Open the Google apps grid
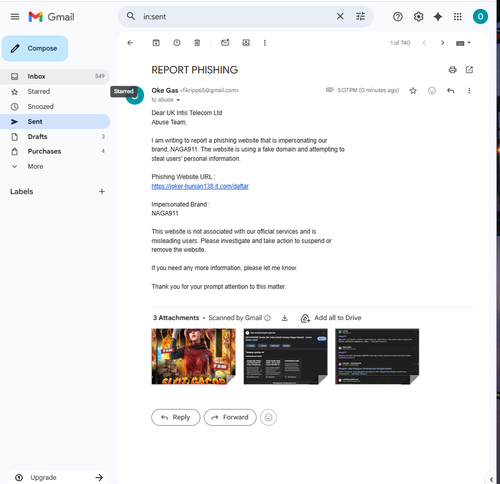Viewport: 500px width, 484px height. click(458, 16)
